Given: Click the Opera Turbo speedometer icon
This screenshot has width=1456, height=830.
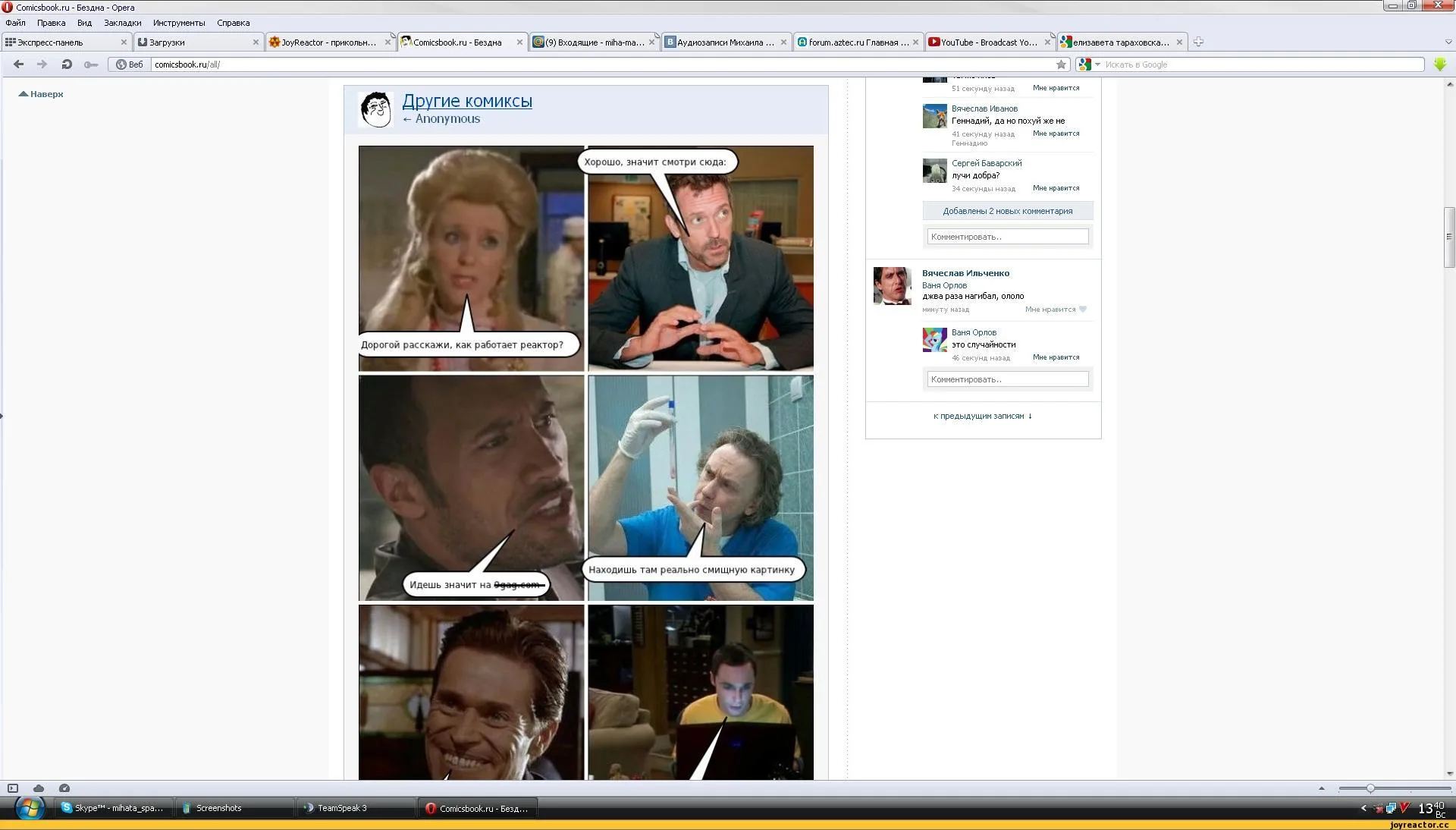Looking at the screenshot, I should (x=64, y=788).
